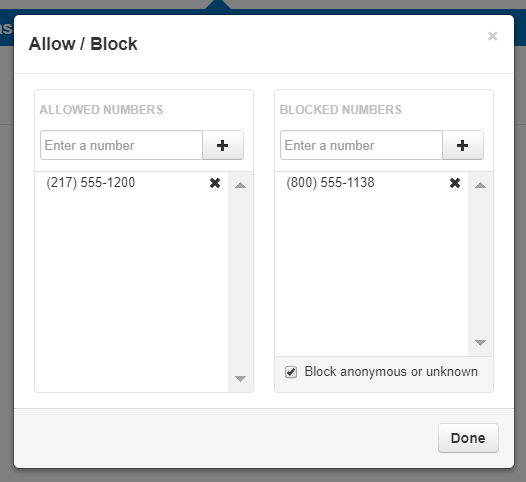Select (800) 555-1138 in blocked list
Screen dimensions: 526x482
[x=330, y=183]
